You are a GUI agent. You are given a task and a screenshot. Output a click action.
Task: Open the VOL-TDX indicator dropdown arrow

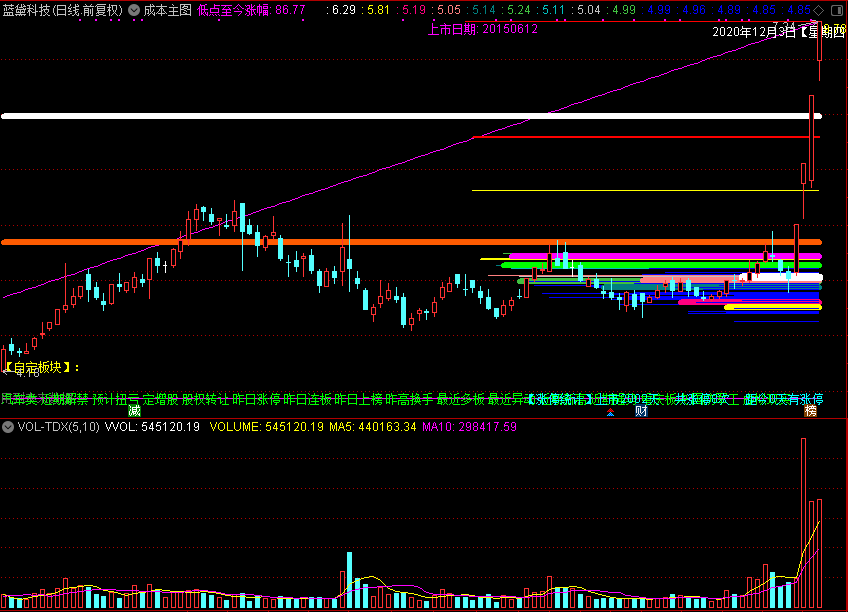(8, 427)
